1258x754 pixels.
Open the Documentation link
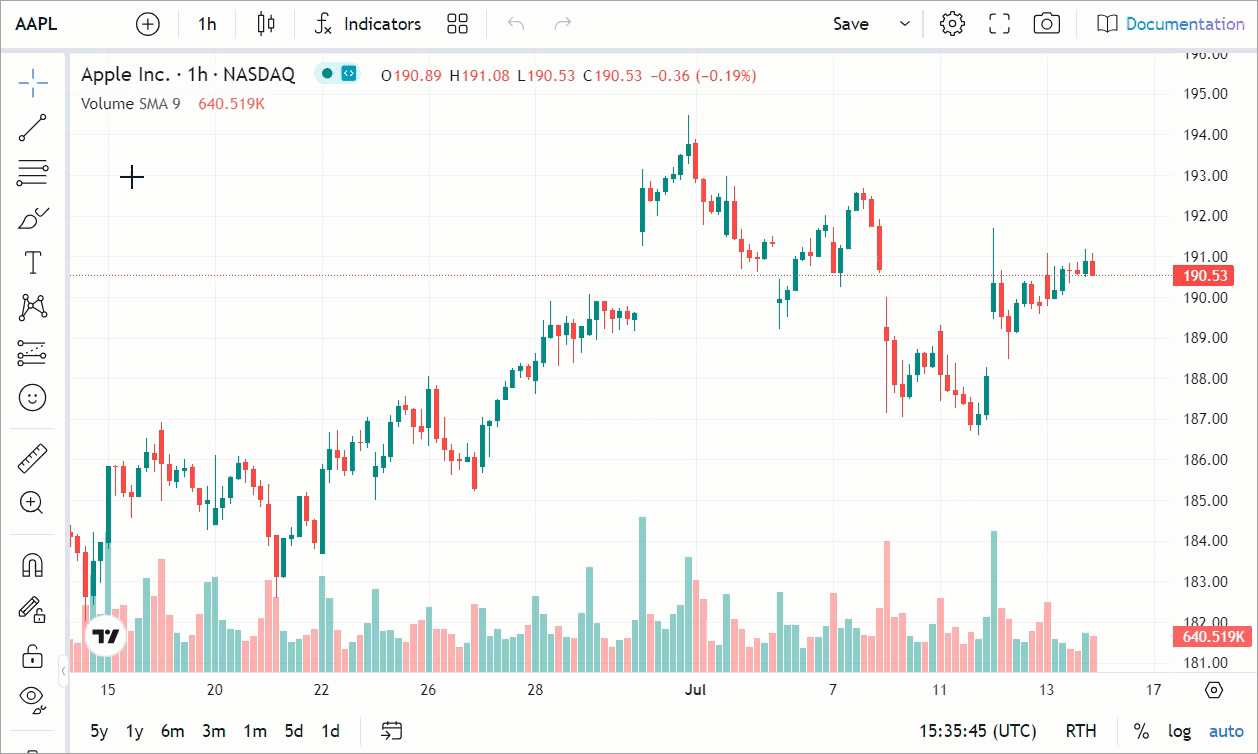[1170, 24]
